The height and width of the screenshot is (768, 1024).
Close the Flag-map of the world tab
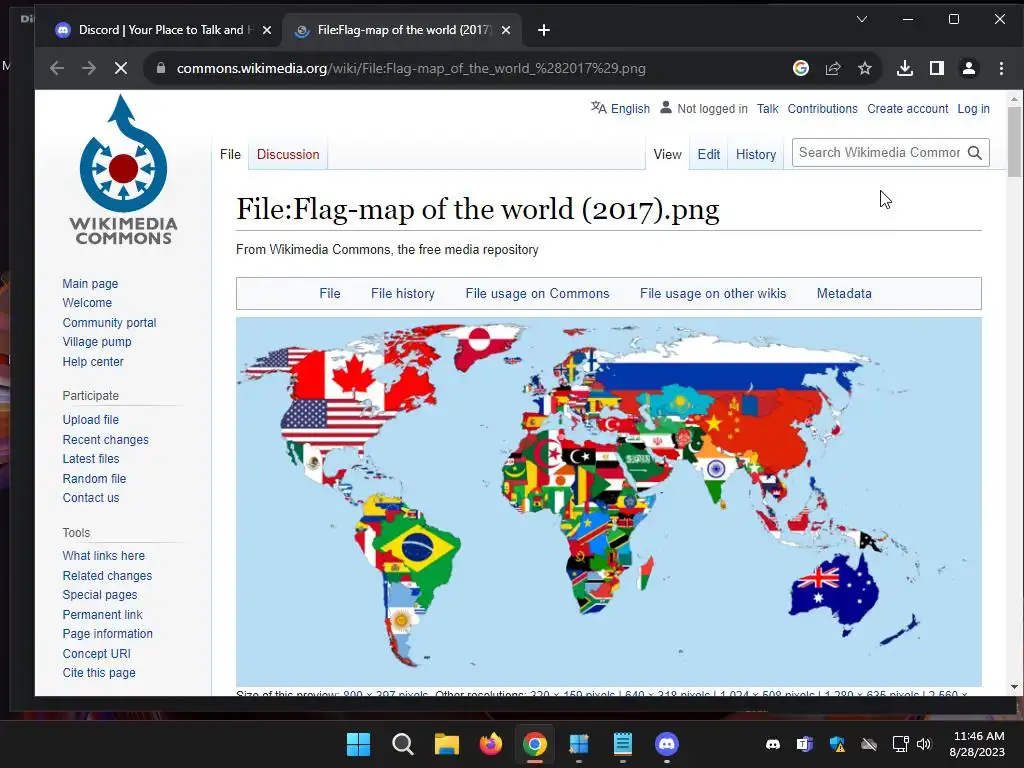click(505, 30)
